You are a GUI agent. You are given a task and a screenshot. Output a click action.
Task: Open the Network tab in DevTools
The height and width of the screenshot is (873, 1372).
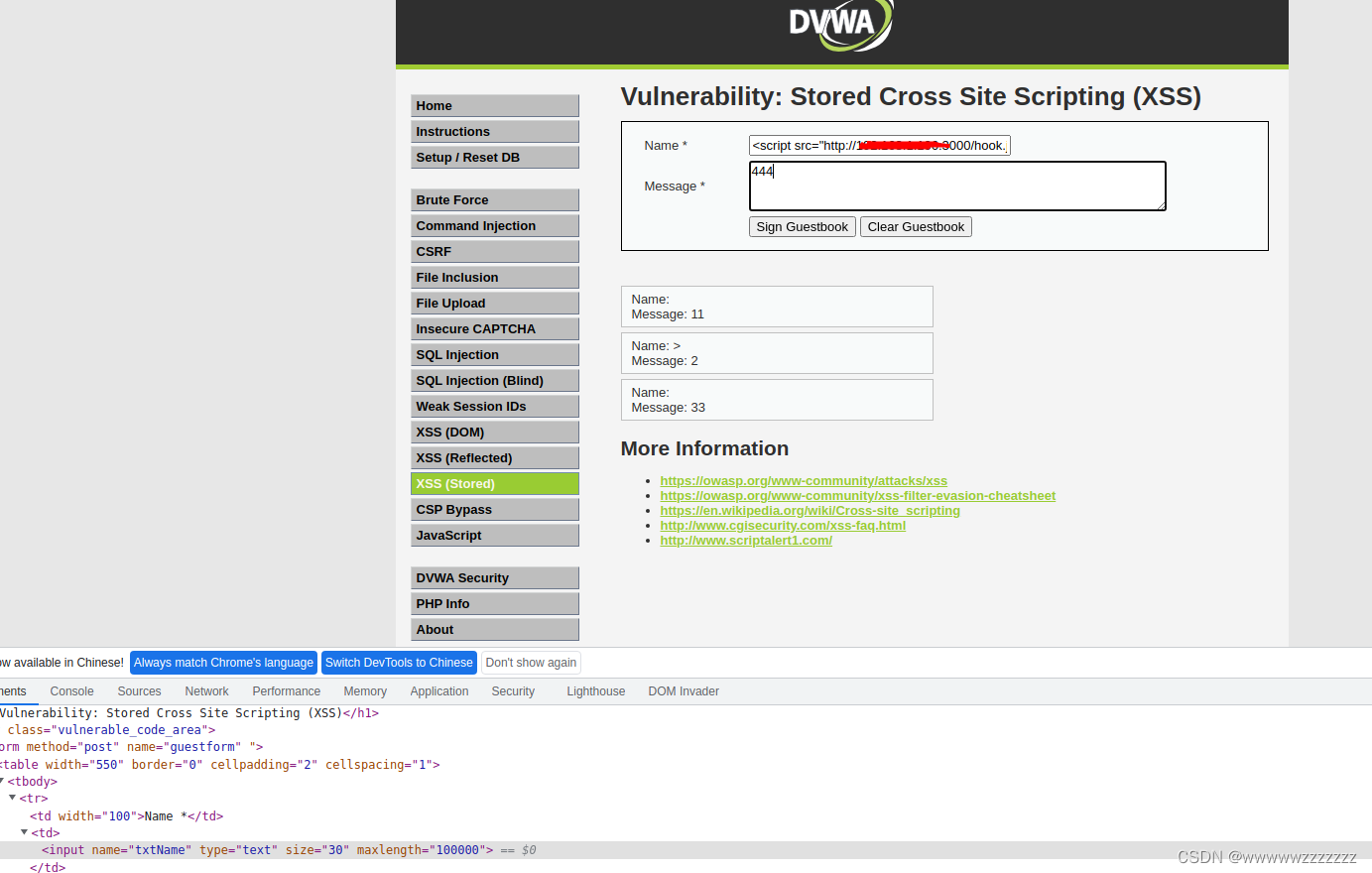tap(206, 691)
